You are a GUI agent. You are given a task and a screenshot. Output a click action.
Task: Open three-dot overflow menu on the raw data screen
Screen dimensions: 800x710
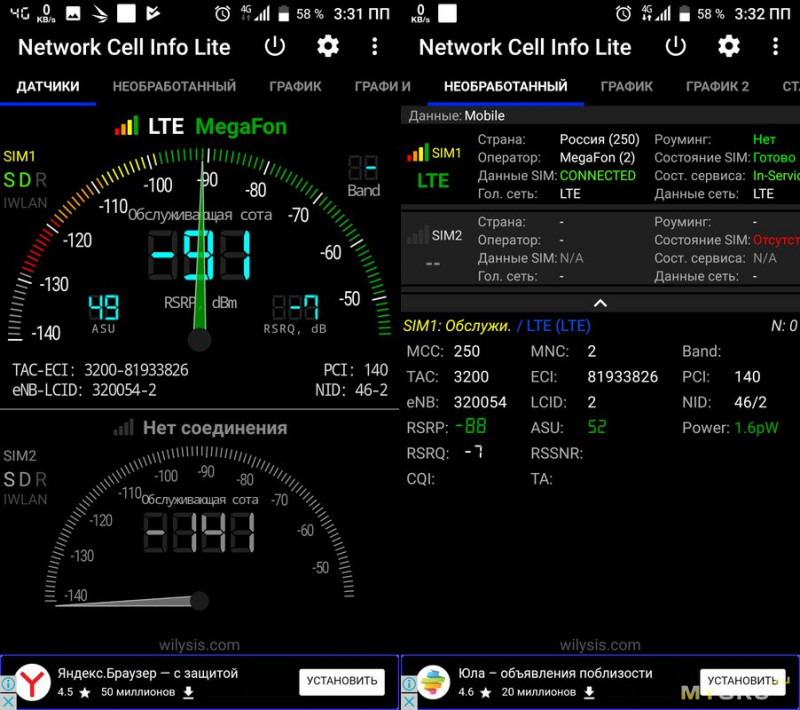[x=775, y=46]
